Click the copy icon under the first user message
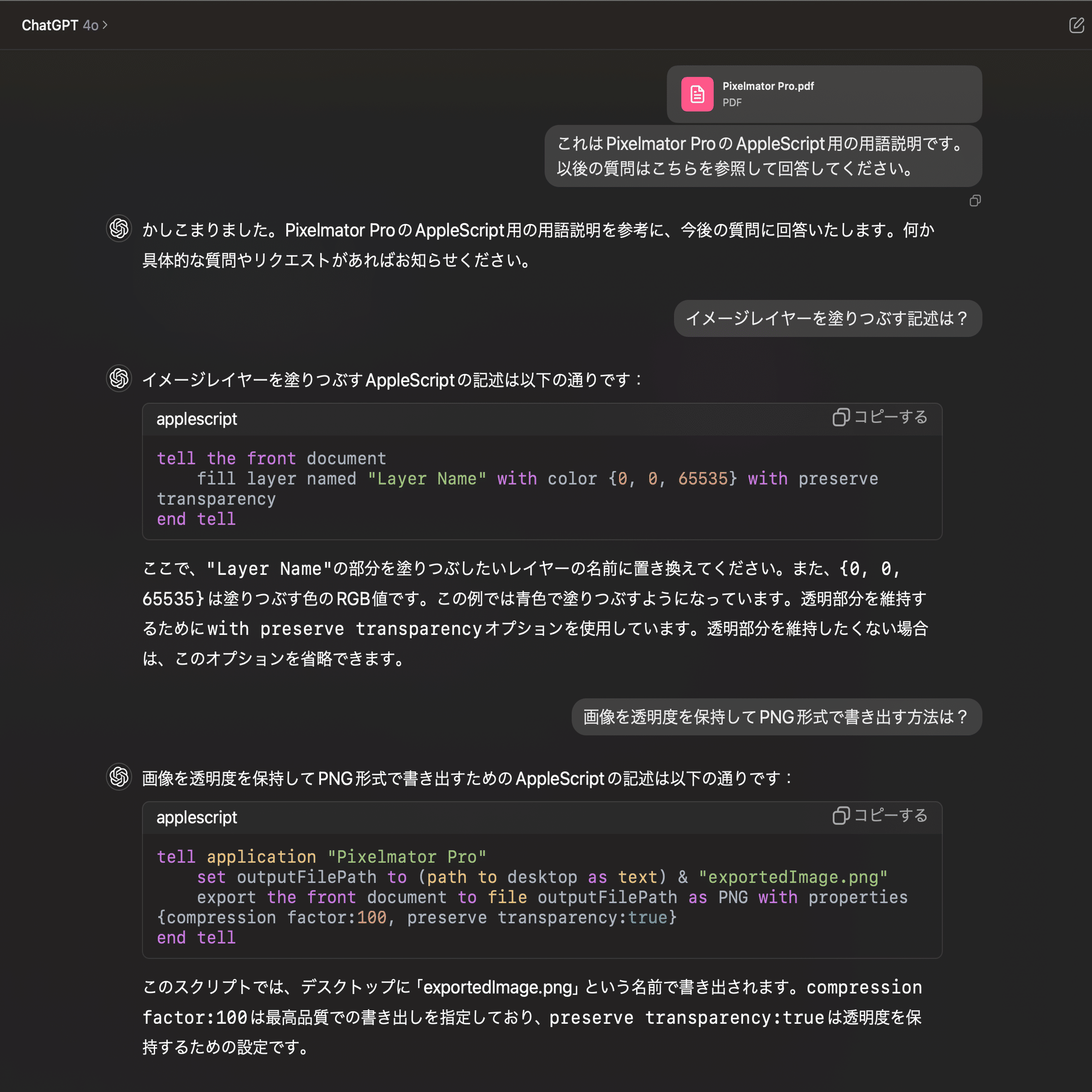 pos(975,201)
